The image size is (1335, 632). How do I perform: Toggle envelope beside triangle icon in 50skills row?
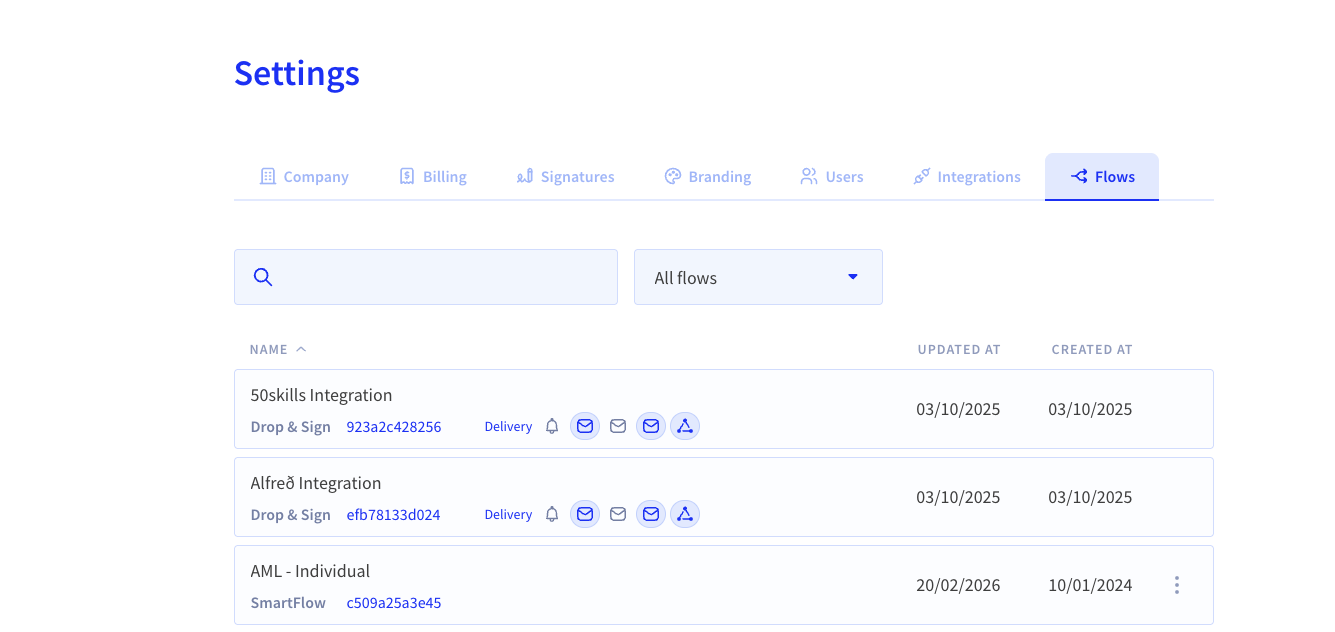pos(651,427)
